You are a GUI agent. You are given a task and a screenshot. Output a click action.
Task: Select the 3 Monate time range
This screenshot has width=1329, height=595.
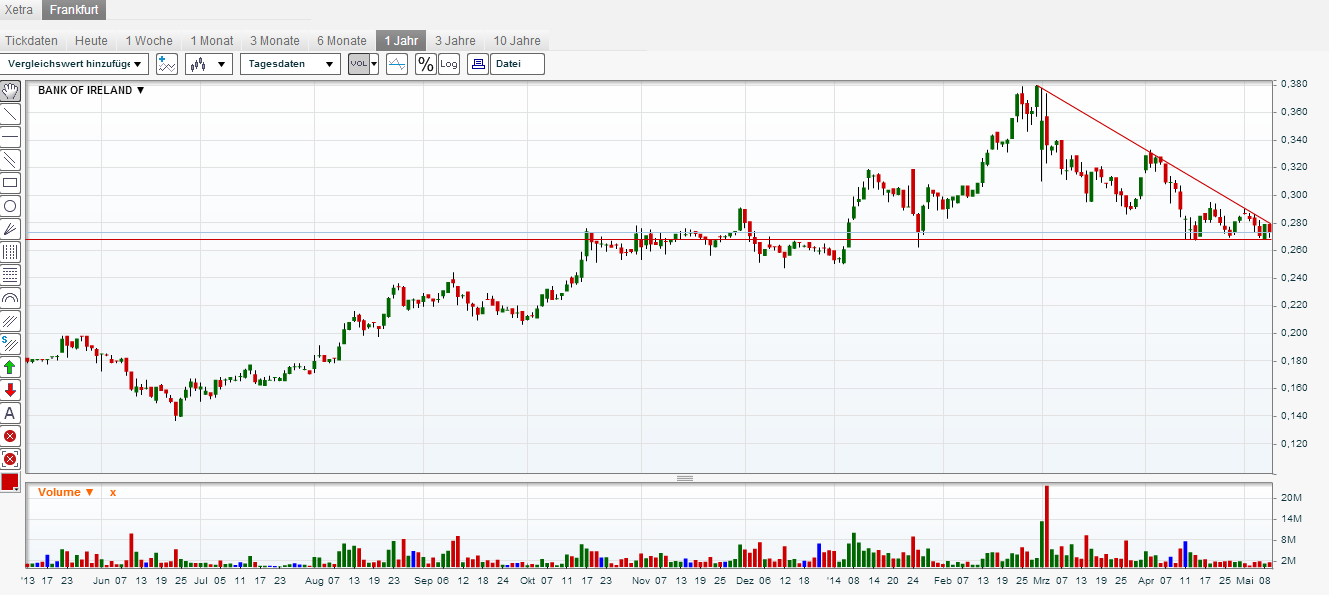(x=275, y=41)
